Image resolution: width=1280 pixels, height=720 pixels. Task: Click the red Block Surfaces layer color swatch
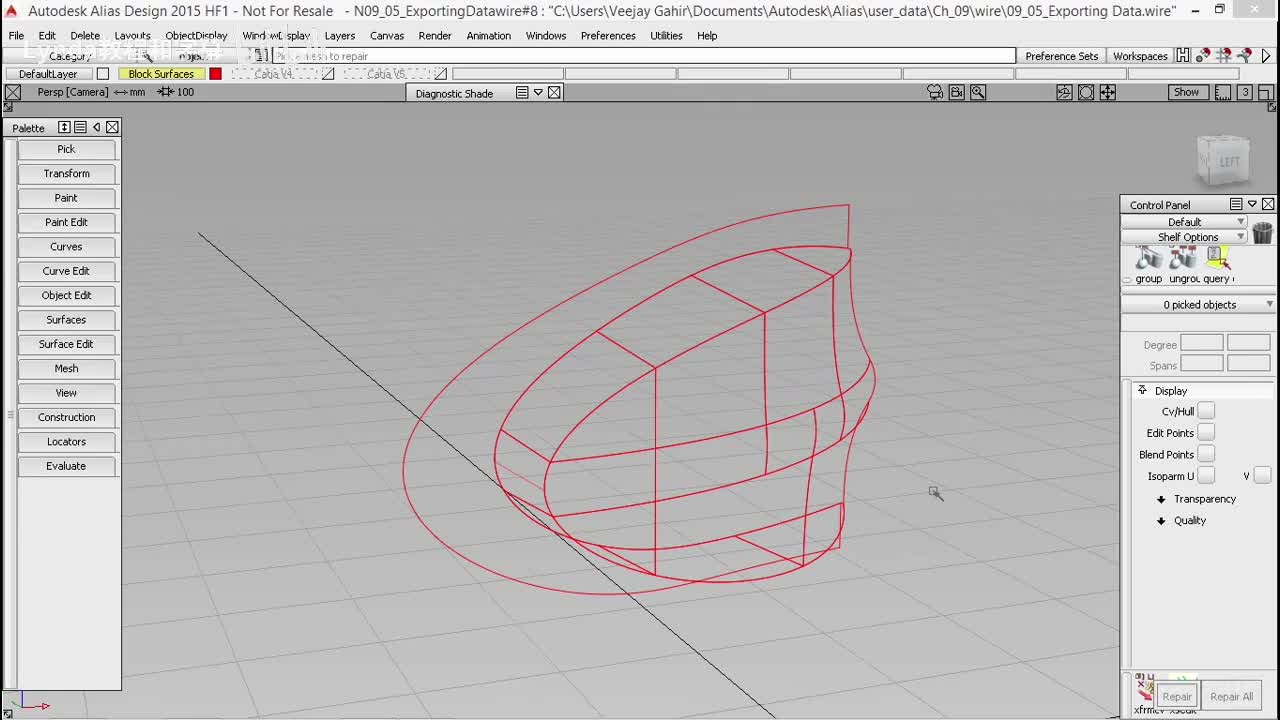(215, 74)
